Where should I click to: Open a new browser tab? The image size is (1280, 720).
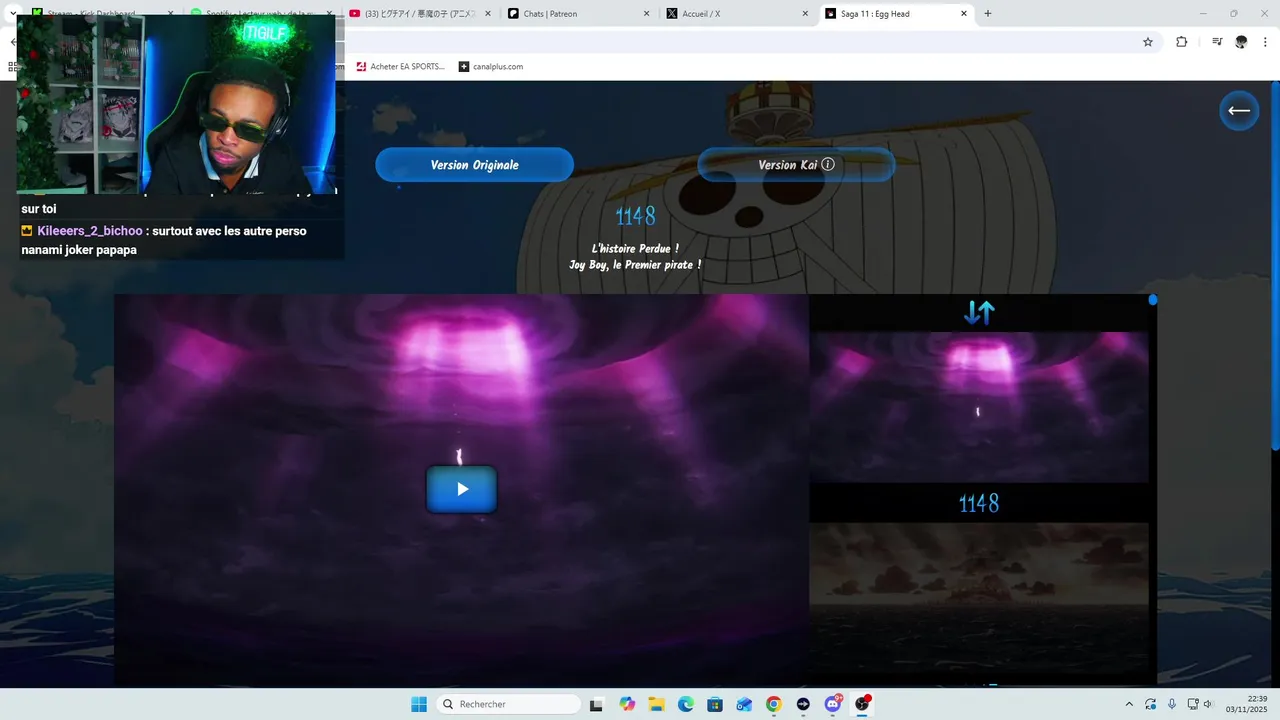coord(988,14)
